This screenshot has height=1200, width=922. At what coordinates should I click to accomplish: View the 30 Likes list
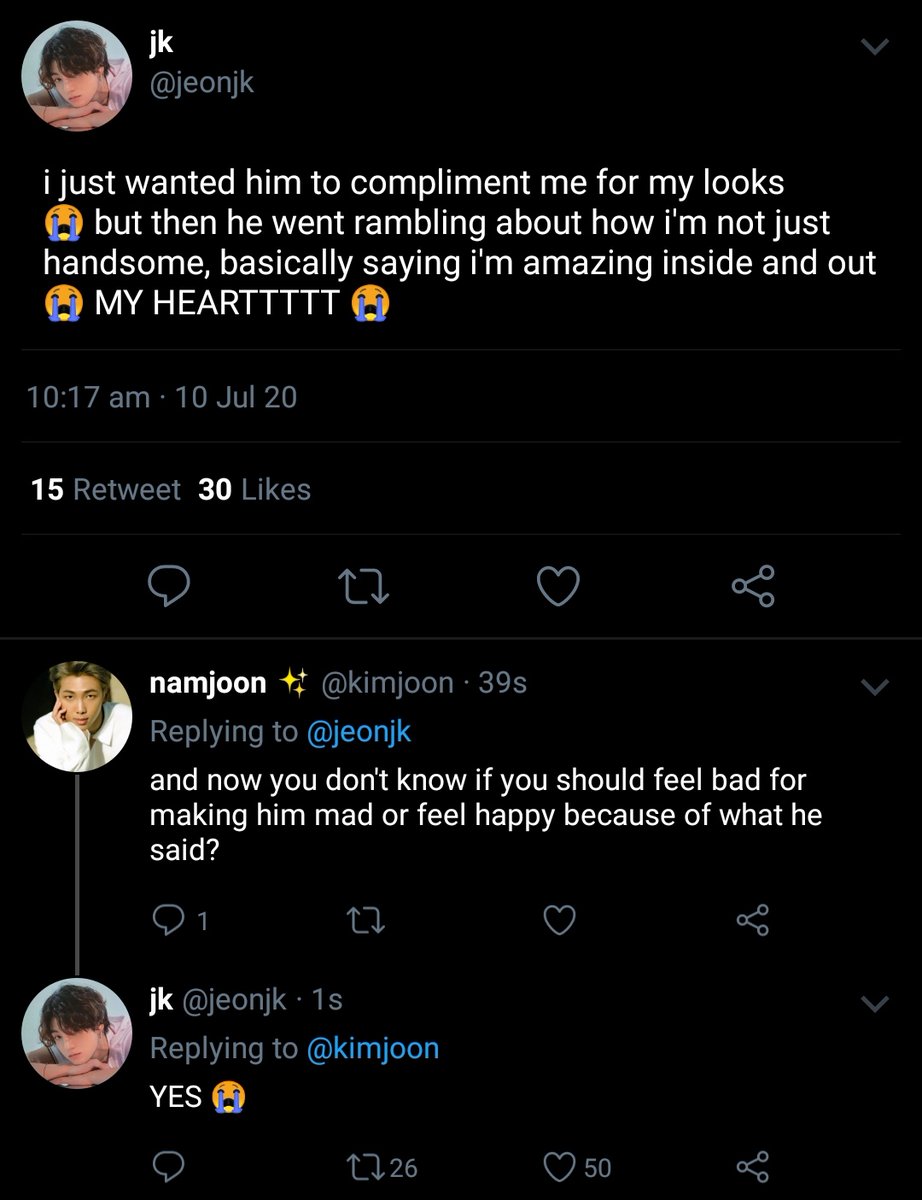coord(254,489)
